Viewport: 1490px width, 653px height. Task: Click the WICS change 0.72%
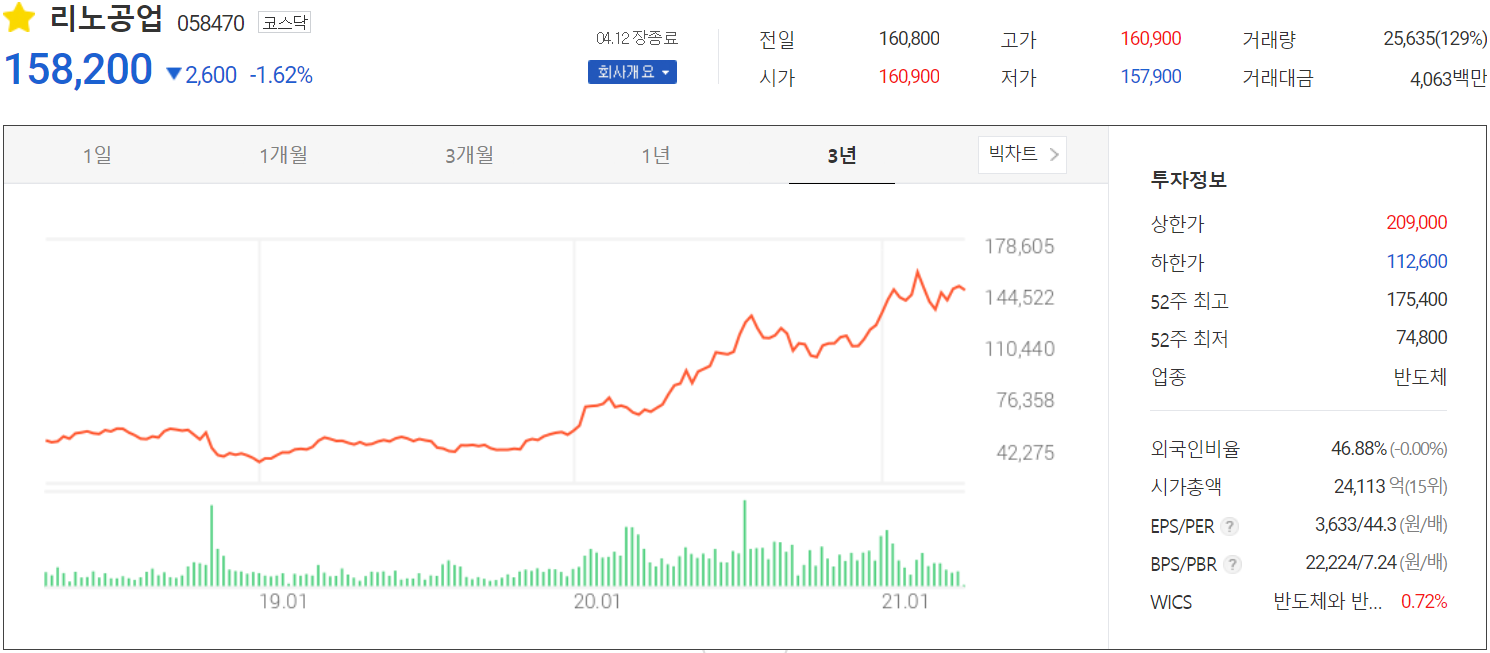(x=1424, y=602)
